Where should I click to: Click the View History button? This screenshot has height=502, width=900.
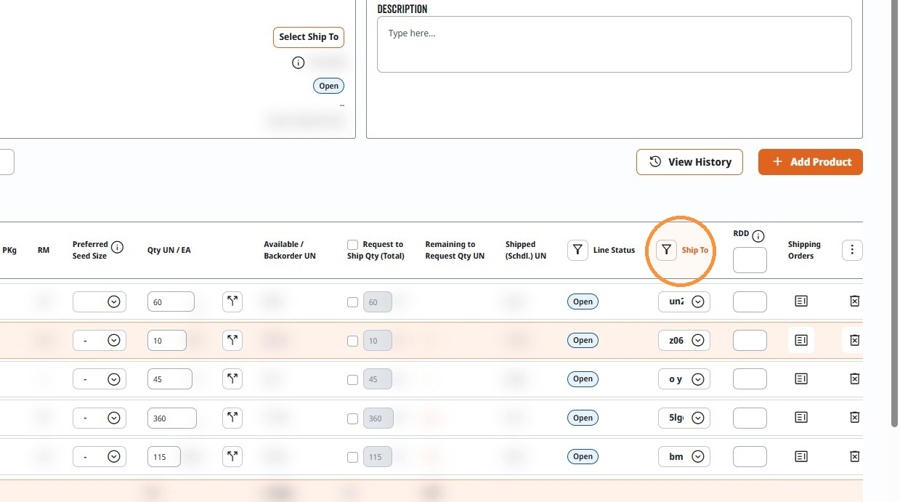click(689, 162)
